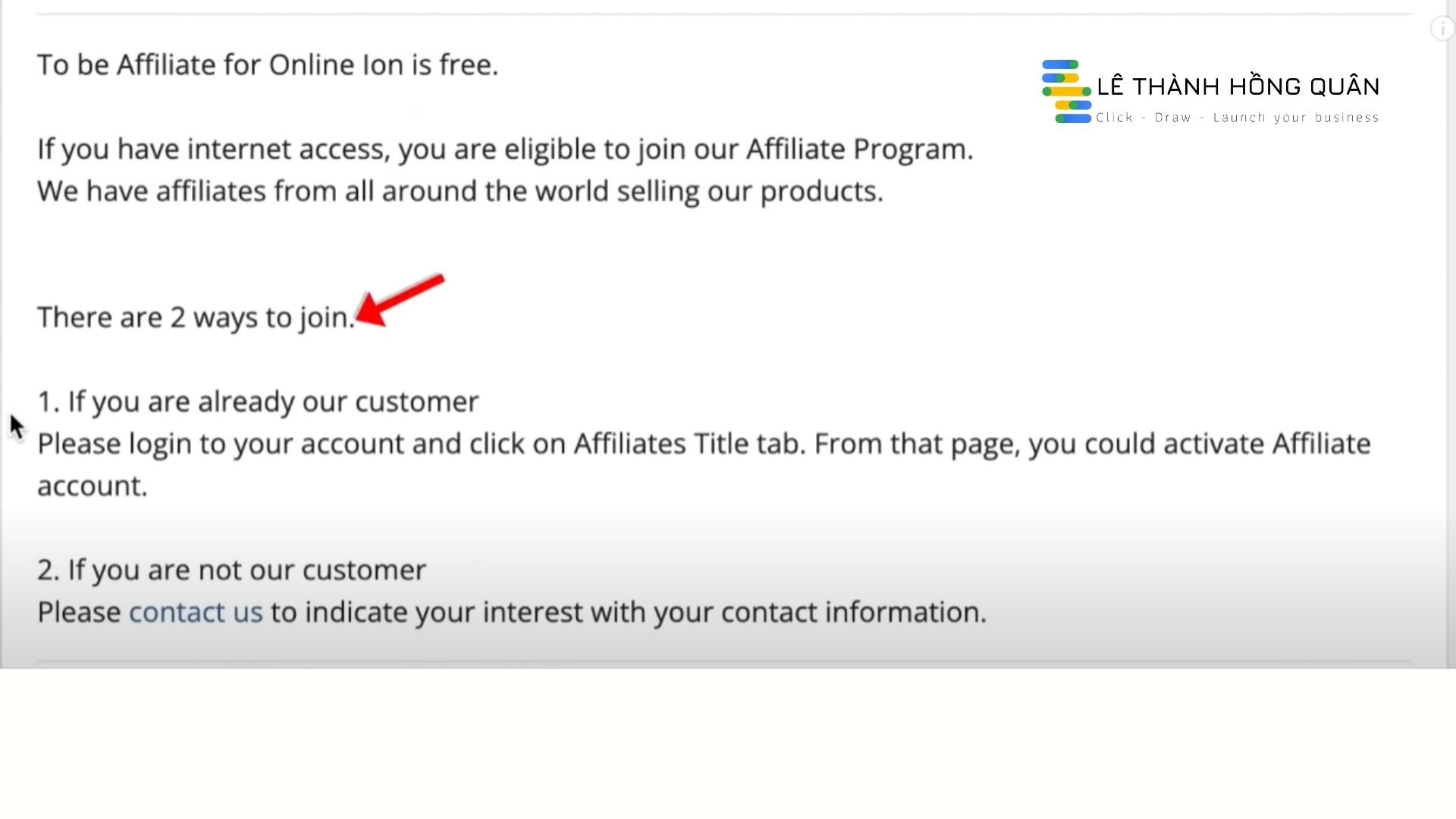
Task: Click the words "Online Ion" in the first line
Action: tap(336, 65)
